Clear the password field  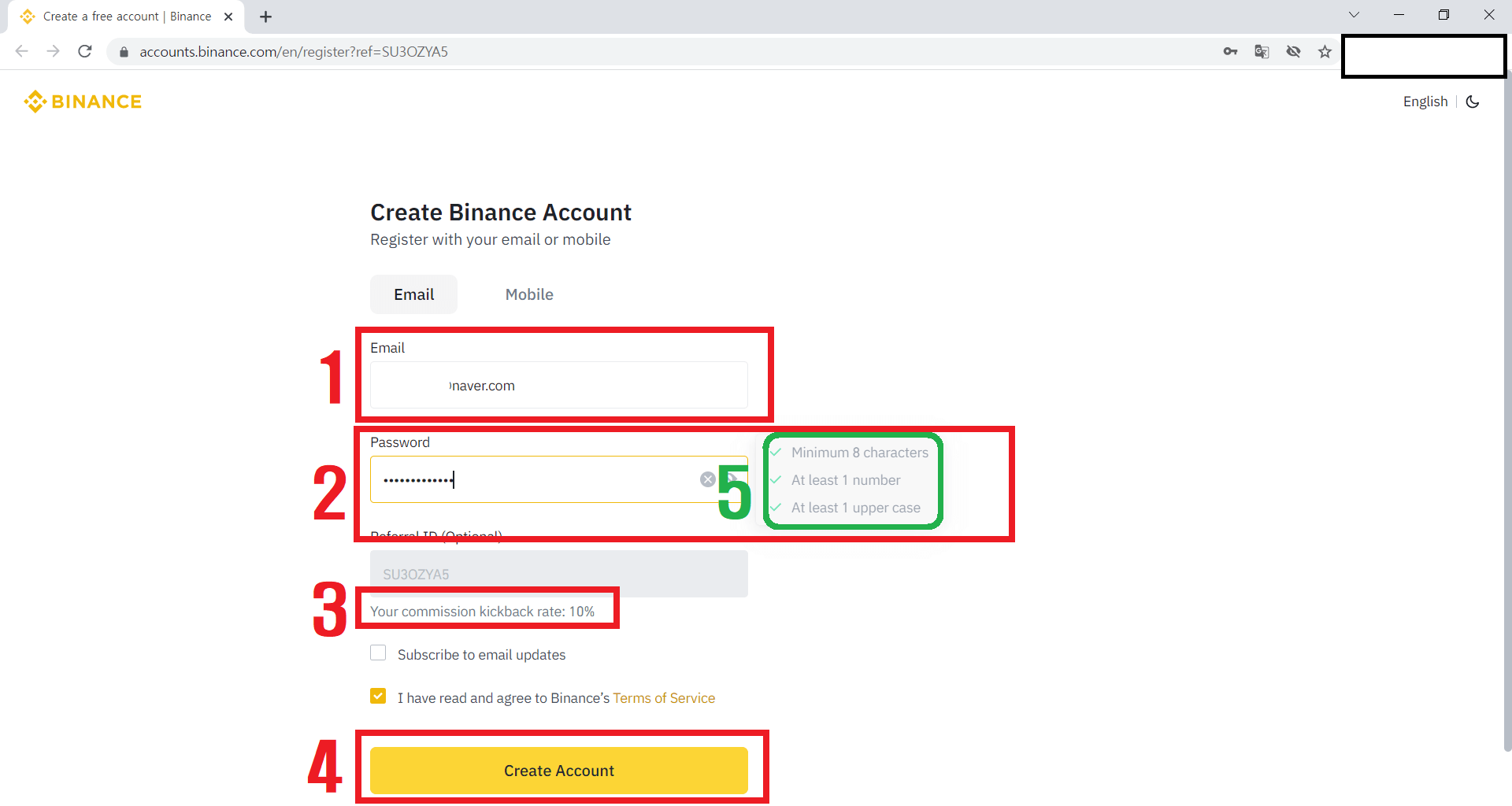(x=707, y=479)
